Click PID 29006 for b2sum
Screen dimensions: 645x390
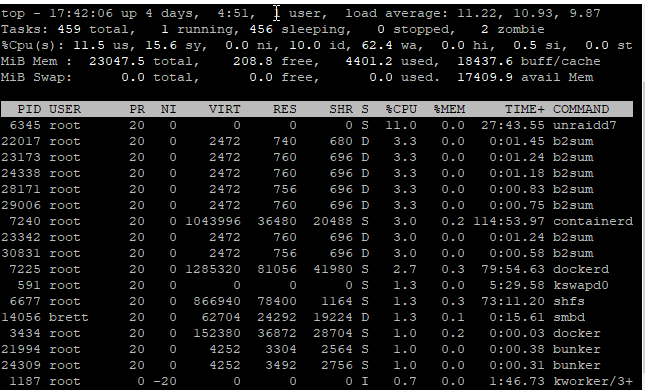tap(21, 205)
